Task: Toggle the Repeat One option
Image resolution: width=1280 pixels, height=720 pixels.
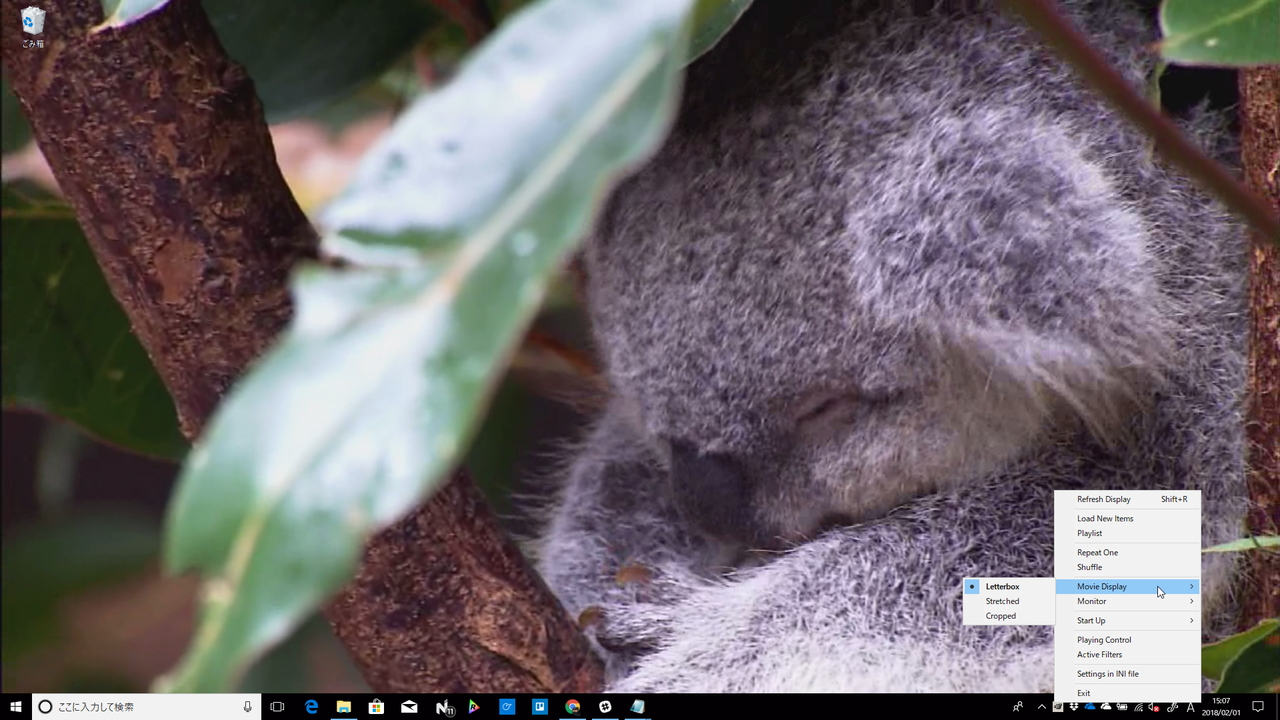Action: coord(1128,552)
